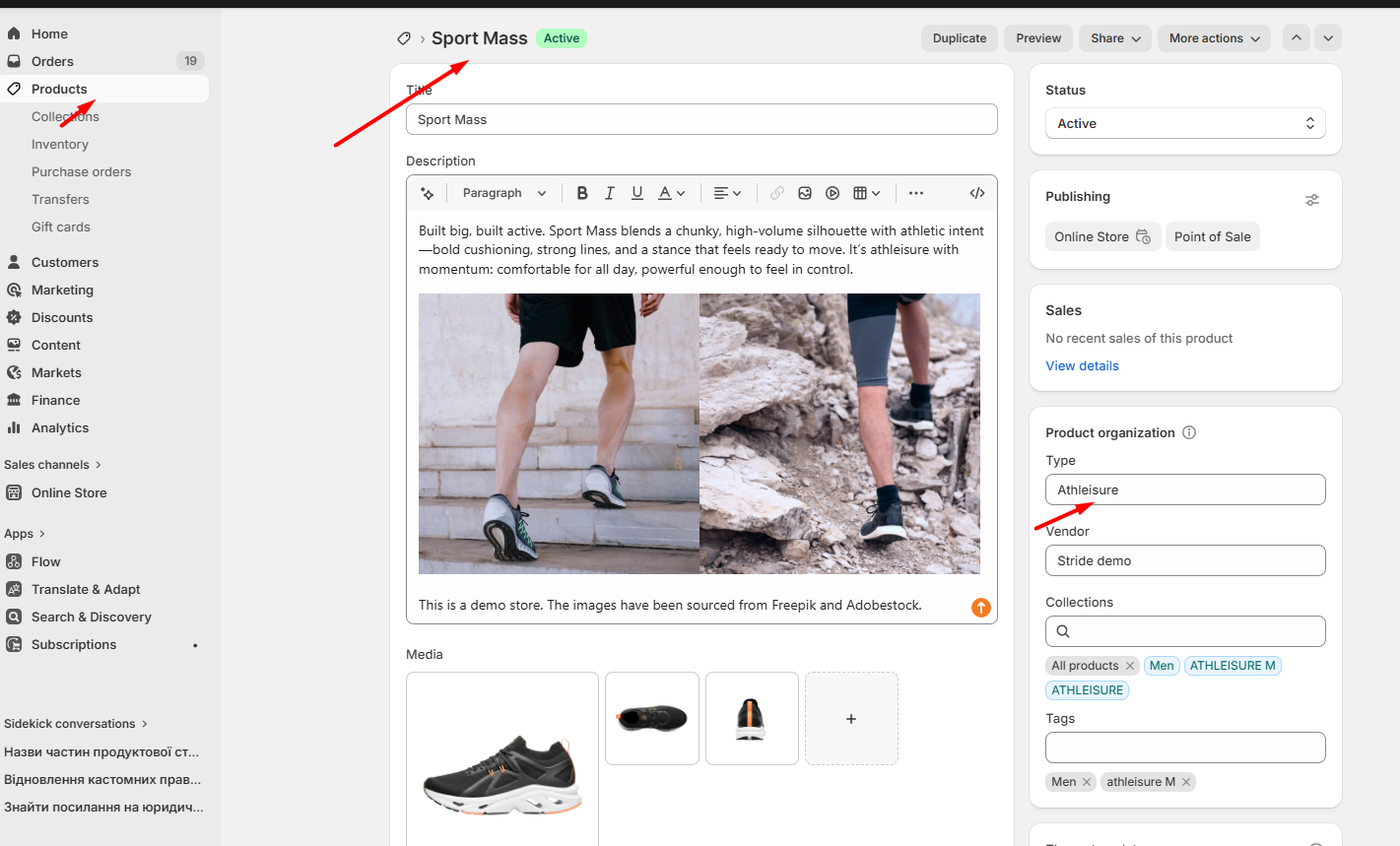The image size is (1400, 846).
Task: Click the orange arrow-up badge in the description
Action: coord(981,608)
